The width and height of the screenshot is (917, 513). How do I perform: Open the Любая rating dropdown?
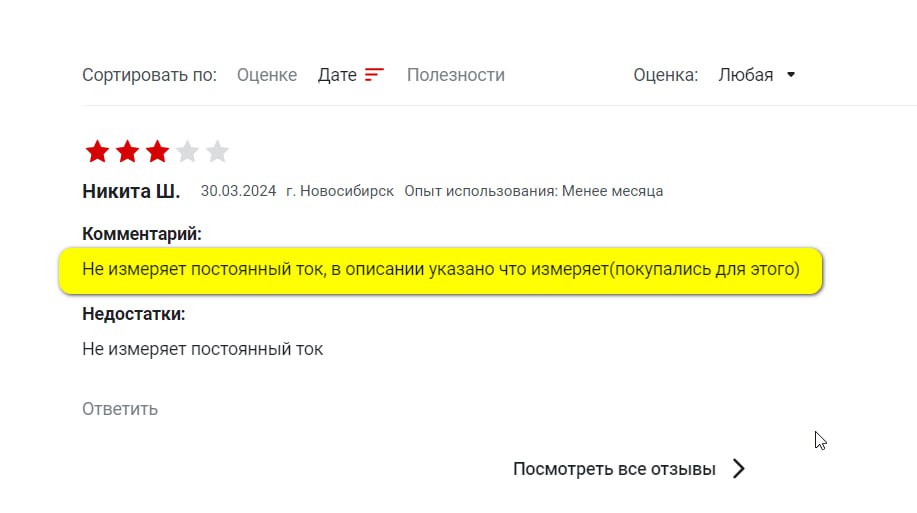click(757, 75)
